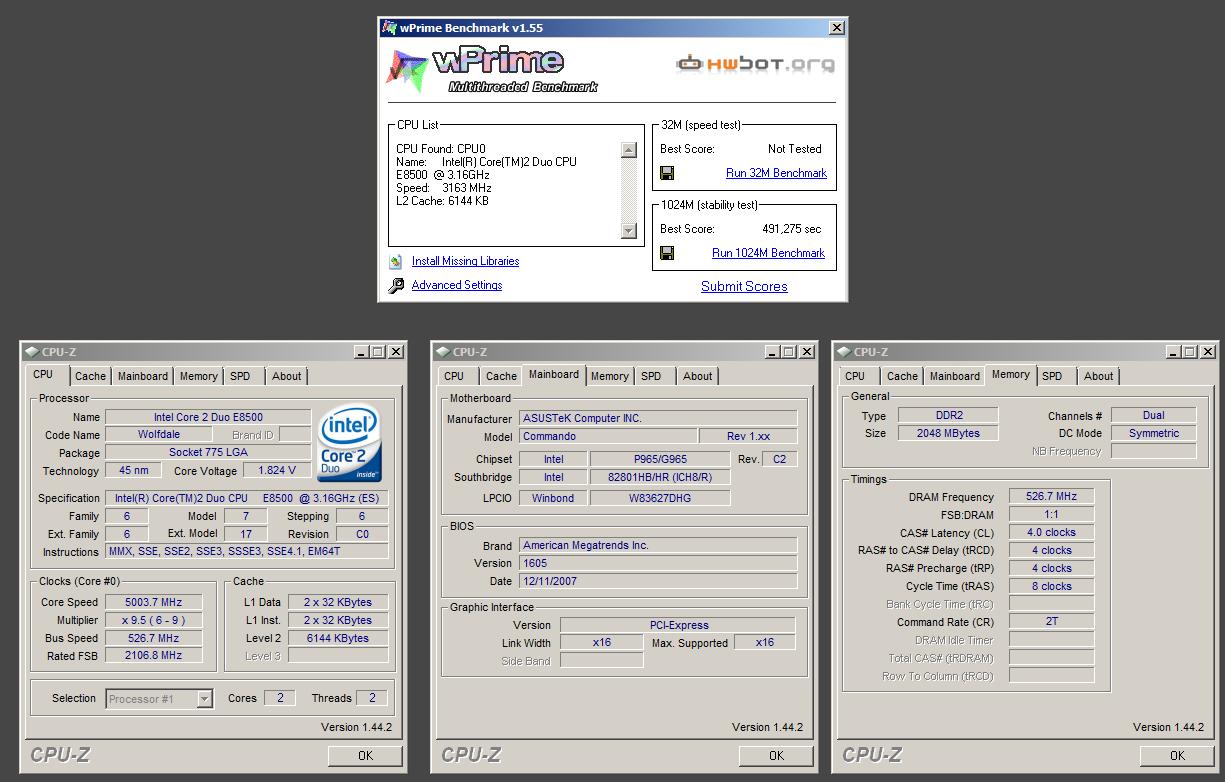Click the wPrime title bar app icon

pos(389,28)
